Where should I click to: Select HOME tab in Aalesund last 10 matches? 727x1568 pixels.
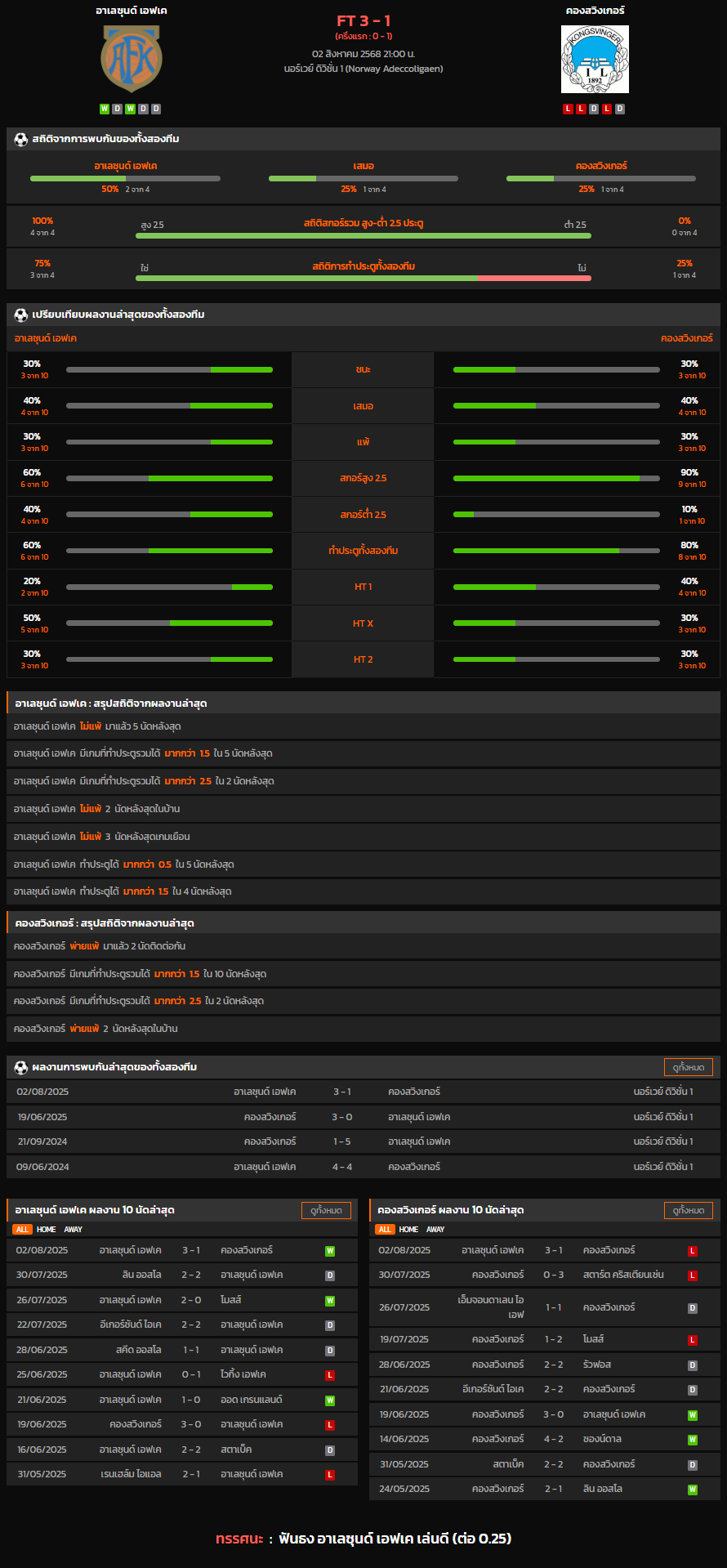point(47,1230)
